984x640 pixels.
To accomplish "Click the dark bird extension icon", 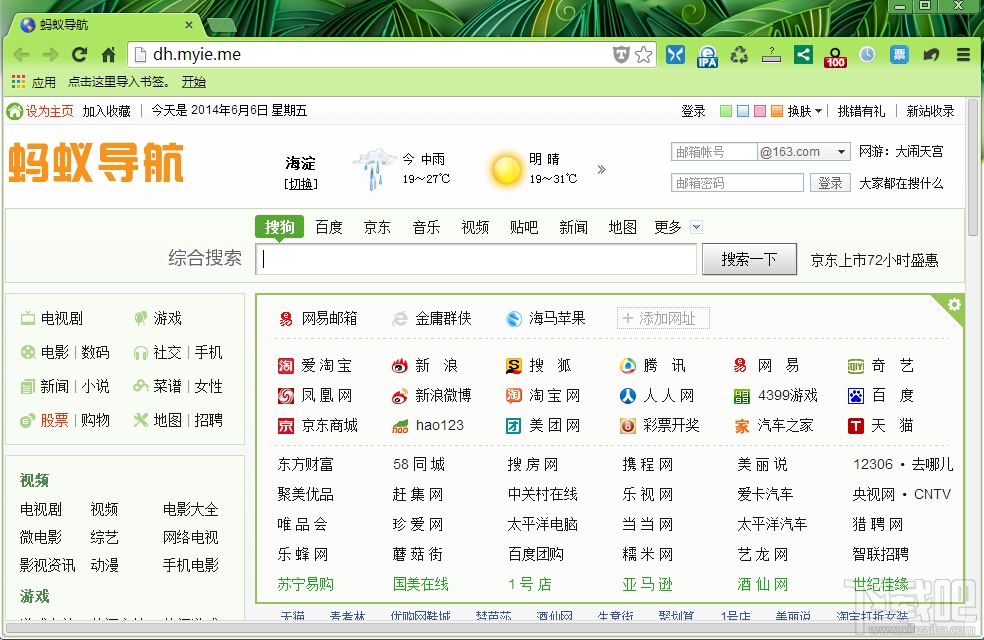I will pos(931,55).
